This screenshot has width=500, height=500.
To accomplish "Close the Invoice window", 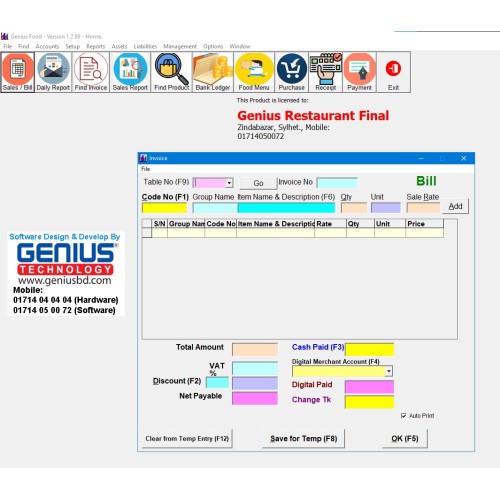I will (464, 158).
